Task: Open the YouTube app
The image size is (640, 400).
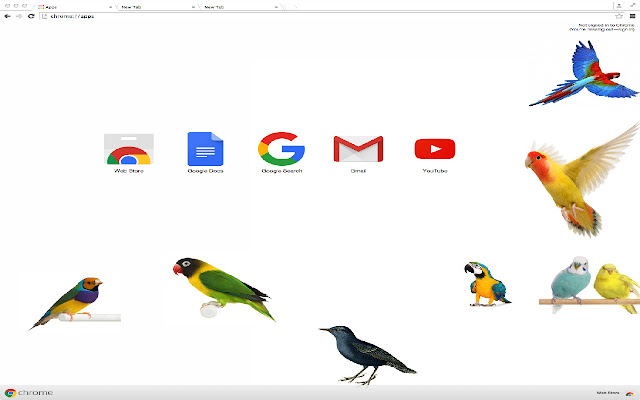Action: click(x=435, y=155)
